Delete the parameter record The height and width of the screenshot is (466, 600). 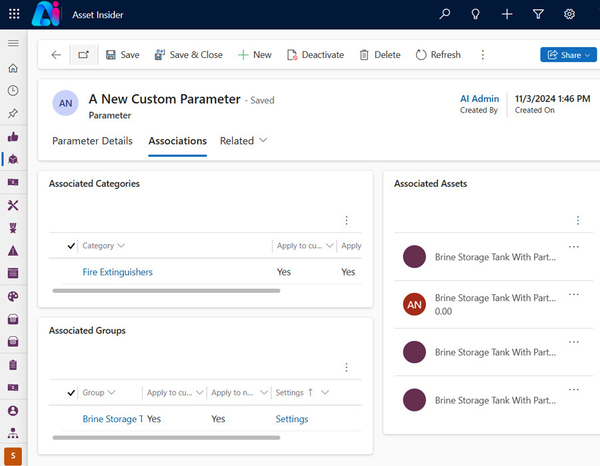(x=380, y=55)
